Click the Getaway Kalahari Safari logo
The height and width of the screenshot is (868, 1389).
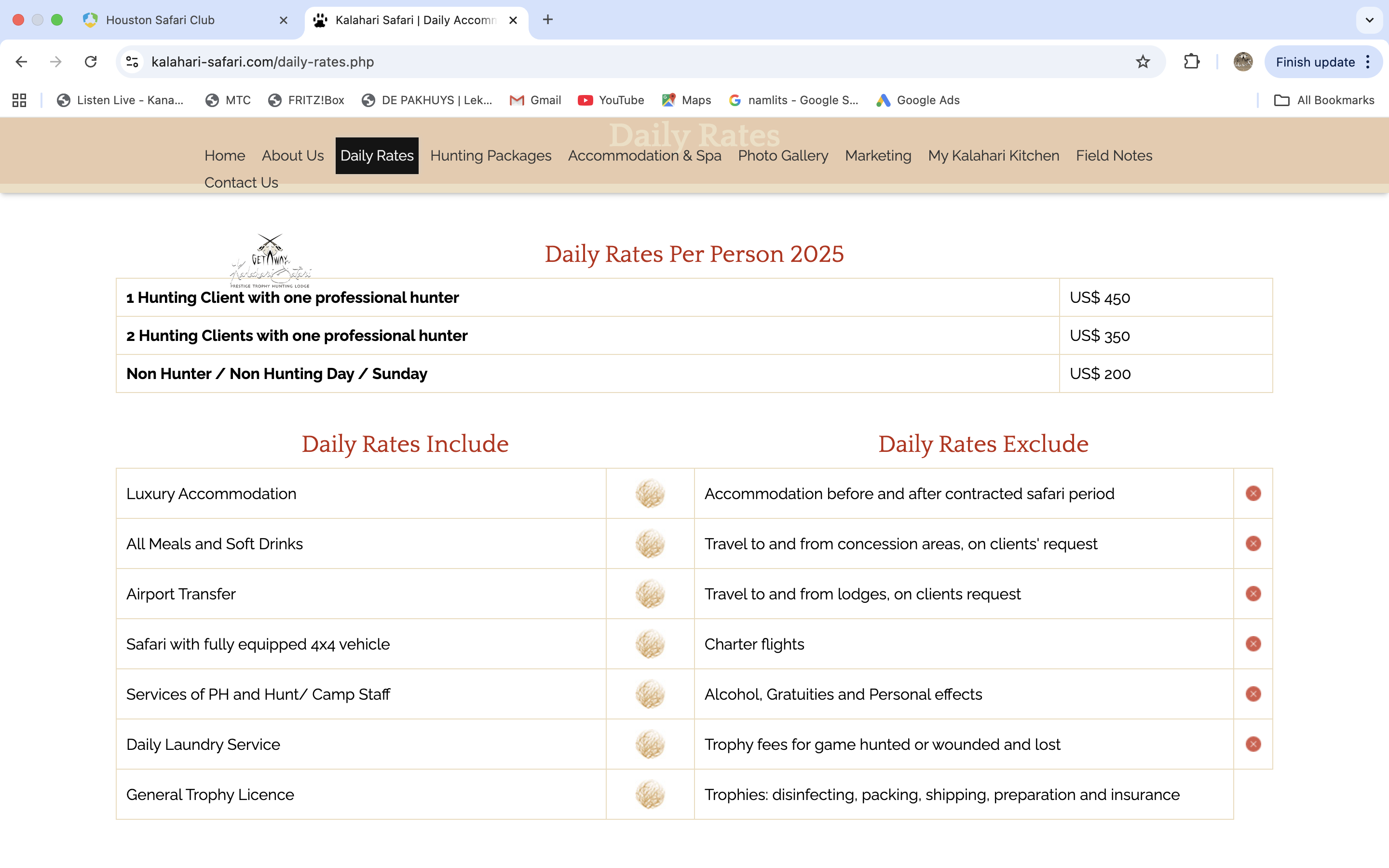271,260
